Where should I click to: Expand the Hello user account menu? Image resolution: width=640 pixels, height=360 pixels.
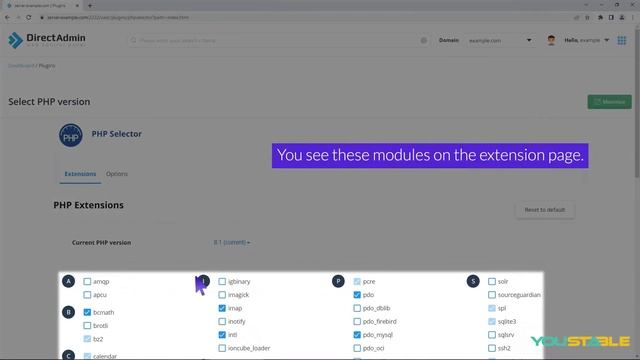click(x=587, y=40)
